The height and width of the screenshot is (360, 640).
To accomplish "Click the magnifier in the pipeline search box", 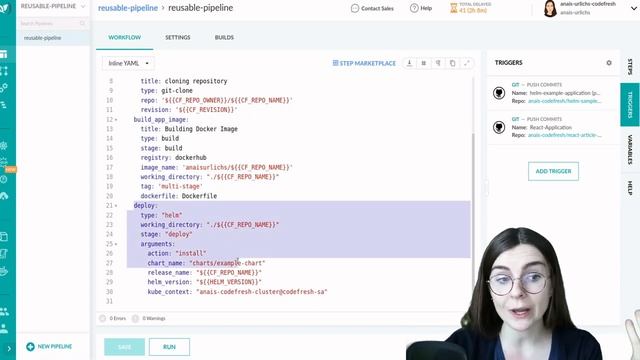I will coord(83,23).
